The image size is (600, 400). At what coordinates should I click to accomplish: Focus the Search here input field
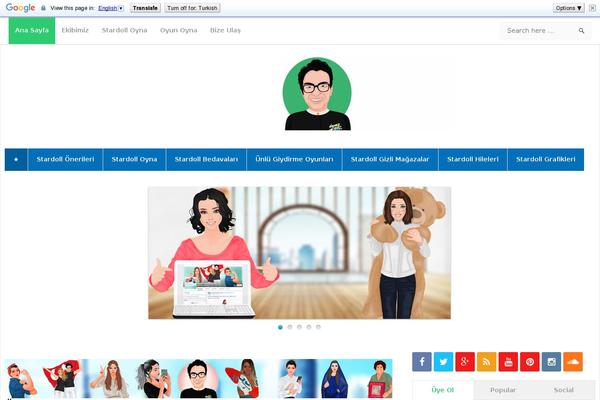(x=540, y=31)
